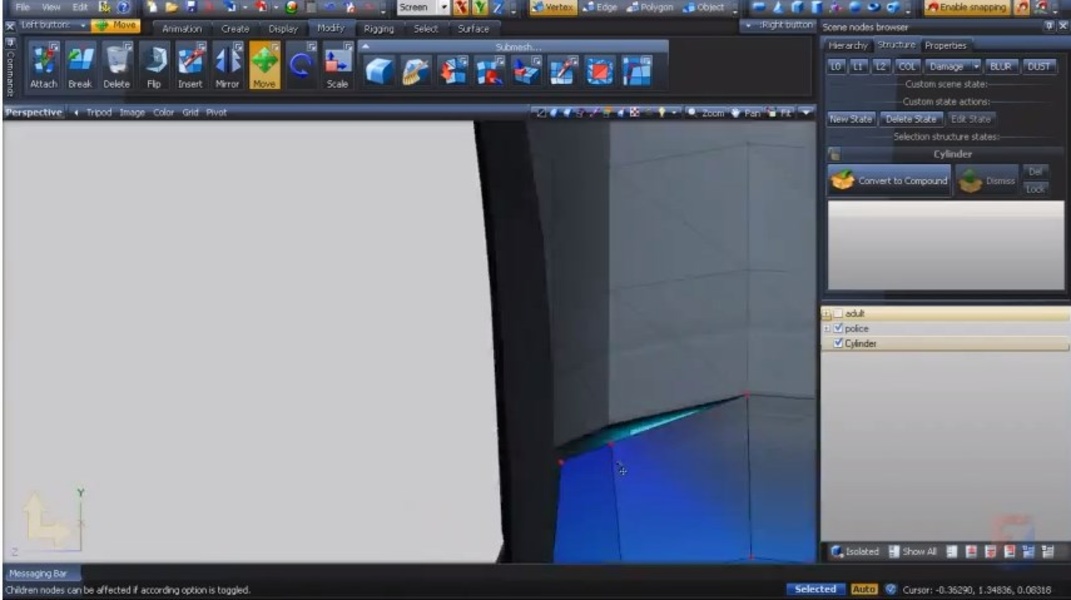
Task: Open the Damage dropdown
Action: [951, 66]
